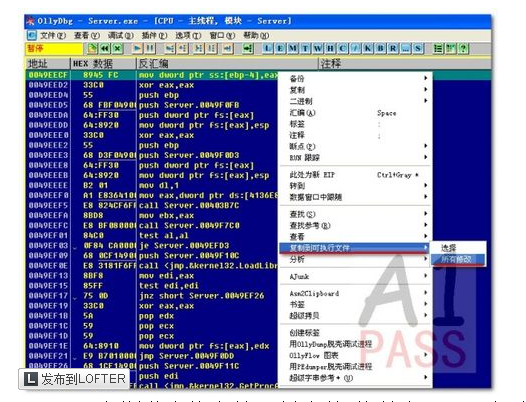Click the Execute till return icon

pos(227,49)
